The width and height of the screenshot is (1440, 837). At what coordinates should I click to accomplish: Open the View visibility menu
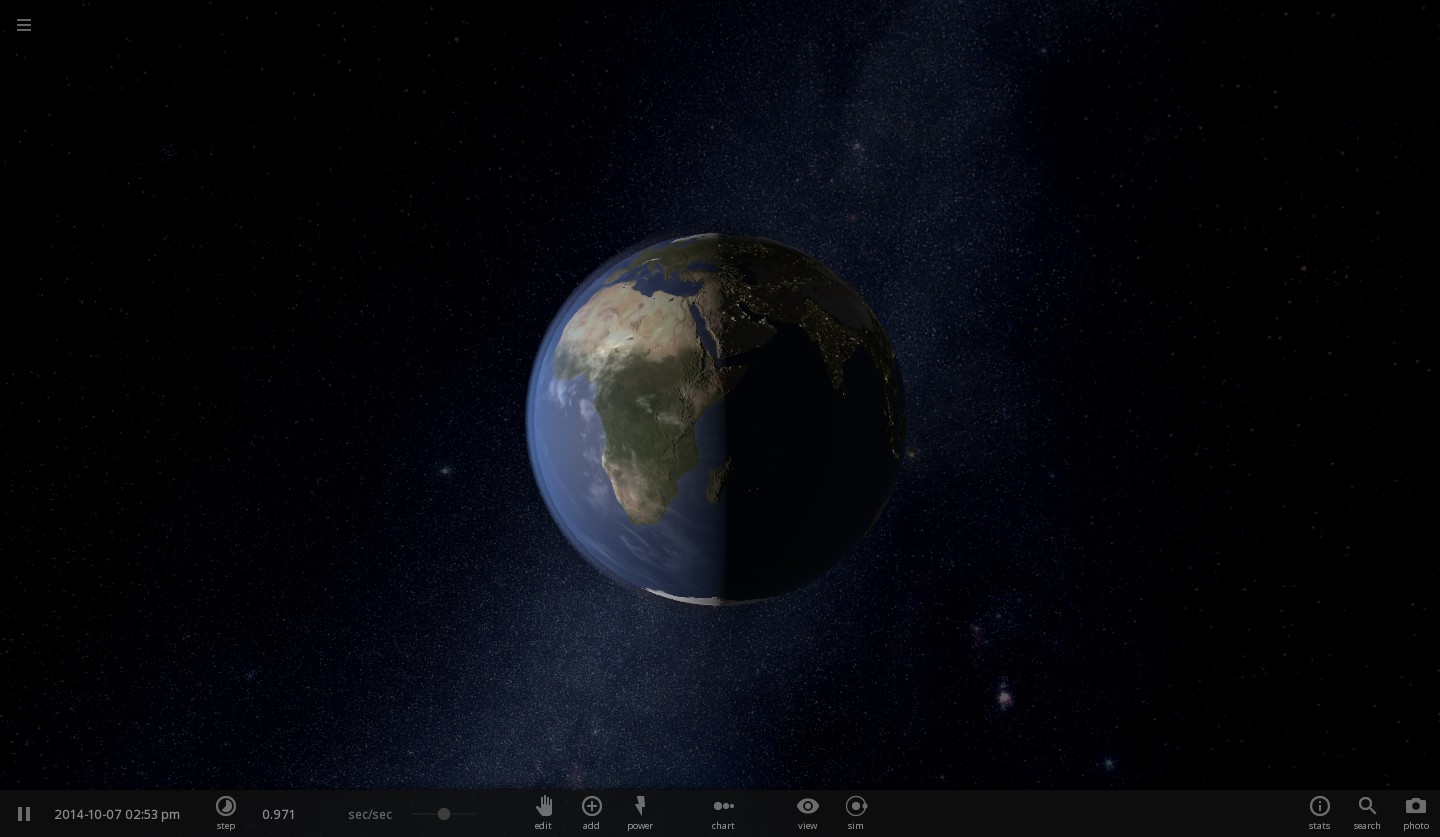pos(807,812)
